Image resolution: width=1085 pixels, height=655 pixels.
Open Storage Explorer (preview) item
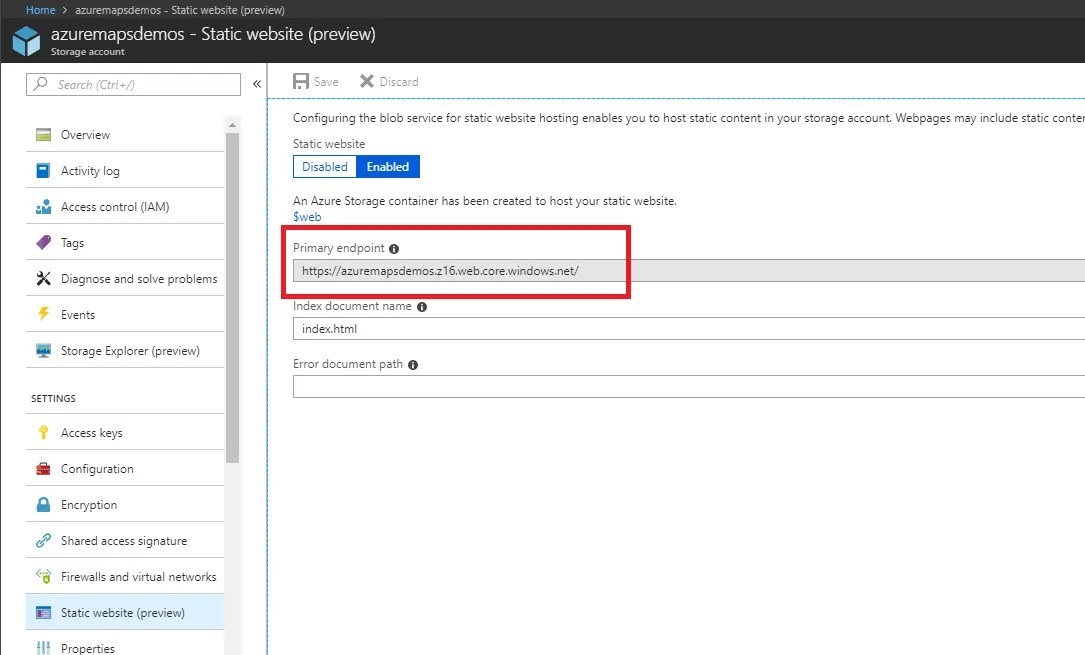pyautogui.click(x=125, y=350)
